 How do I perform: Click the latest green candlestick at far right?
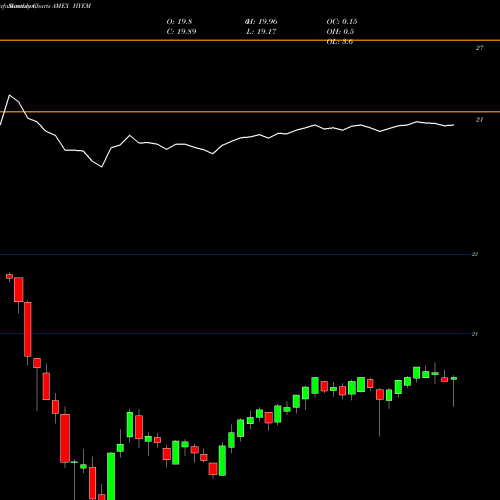point(454,378)
